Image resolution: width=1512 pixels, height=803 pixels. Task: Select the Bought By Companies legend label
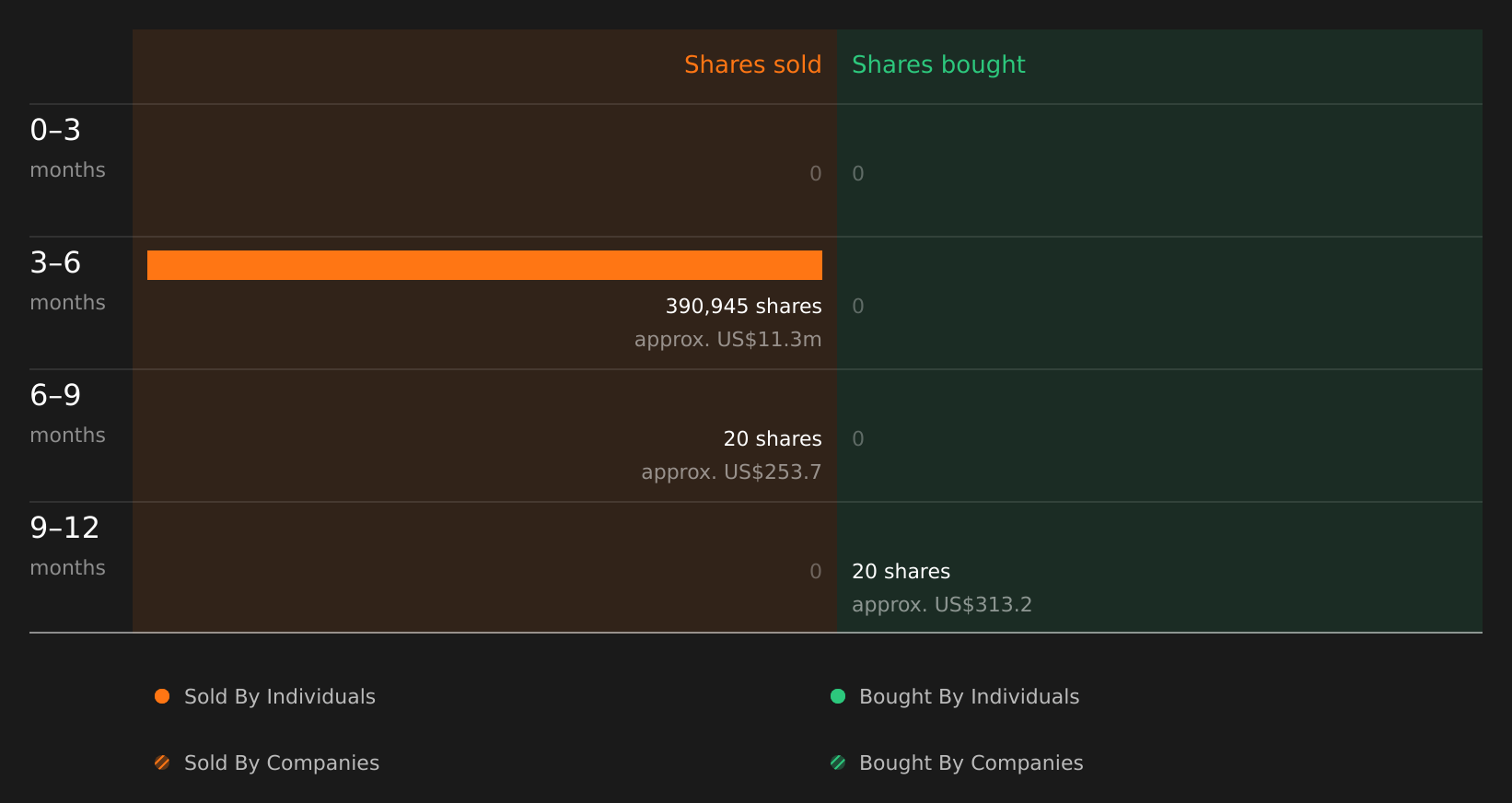971,763
